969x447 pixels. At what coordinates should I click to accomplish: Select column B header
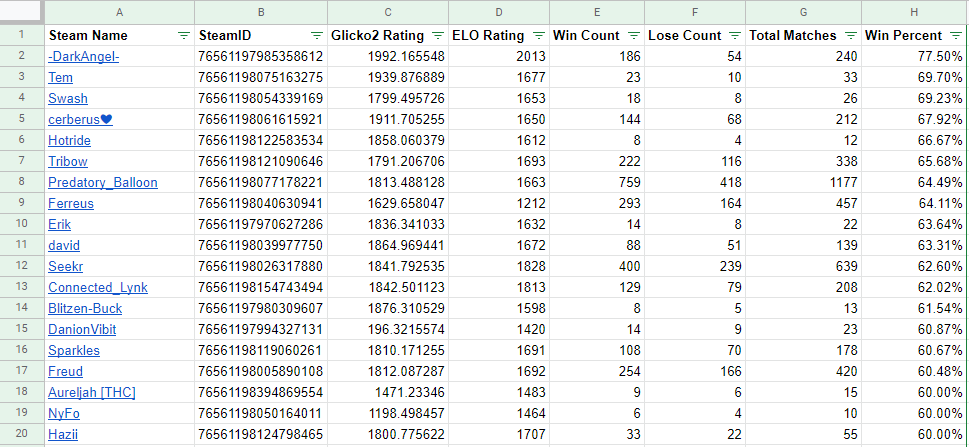pyautogui.click(x=261, y=12)
